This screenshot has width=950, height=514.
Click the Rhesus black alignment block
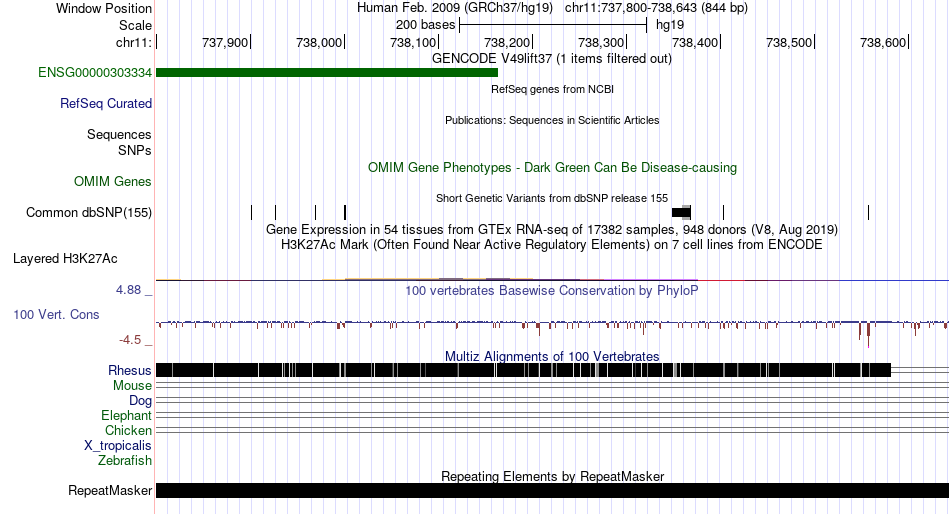[523, 370]
